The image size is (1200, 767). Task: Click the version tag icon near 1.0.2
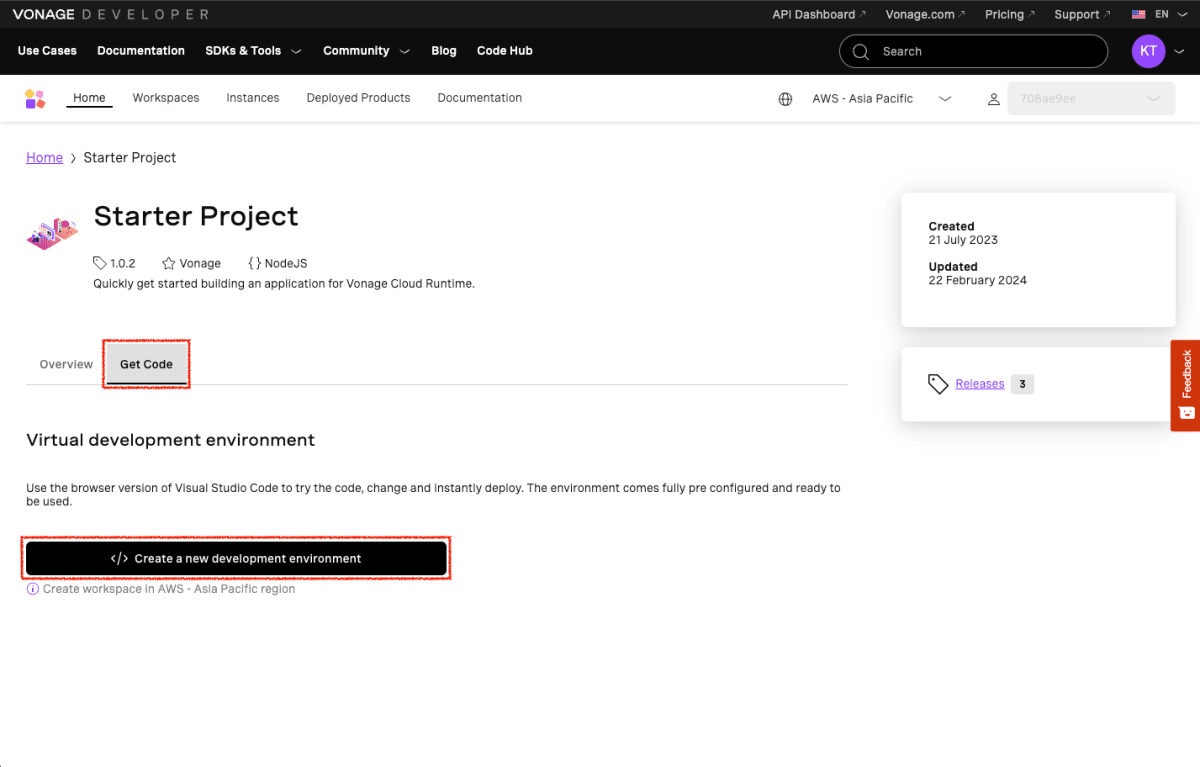coord(100,263)
